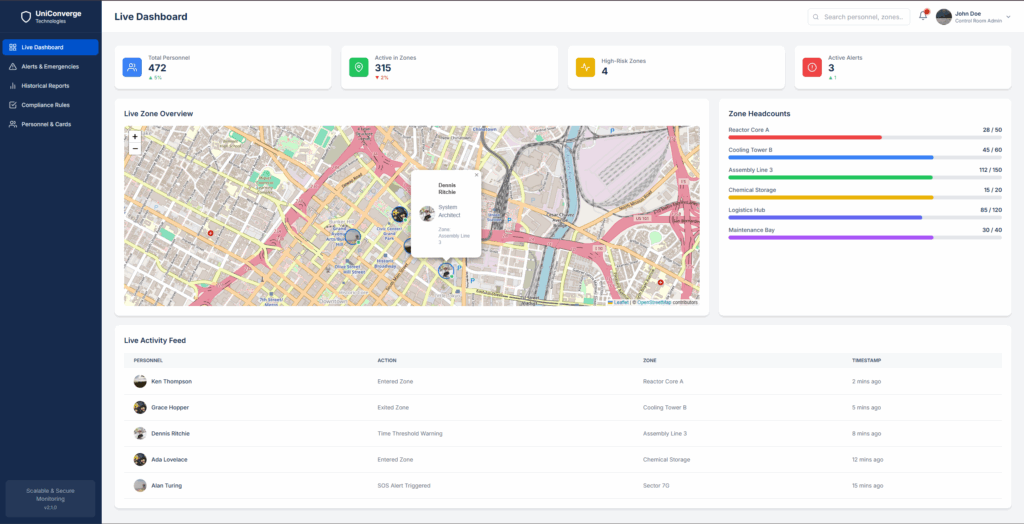Click the Active in Zones location pin icon
The image size is (1024, 524).
[358, 67]
